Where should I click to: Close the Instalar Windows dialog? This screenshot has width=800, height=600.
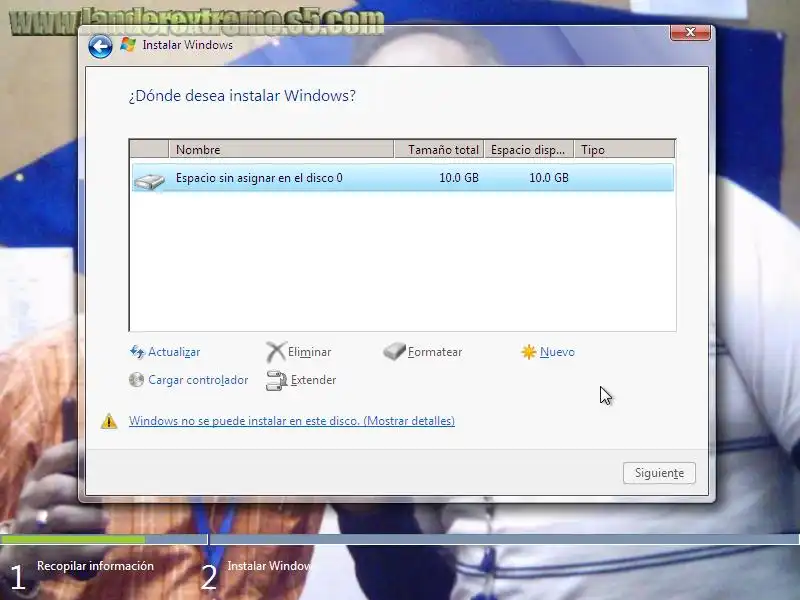point(690,32)
